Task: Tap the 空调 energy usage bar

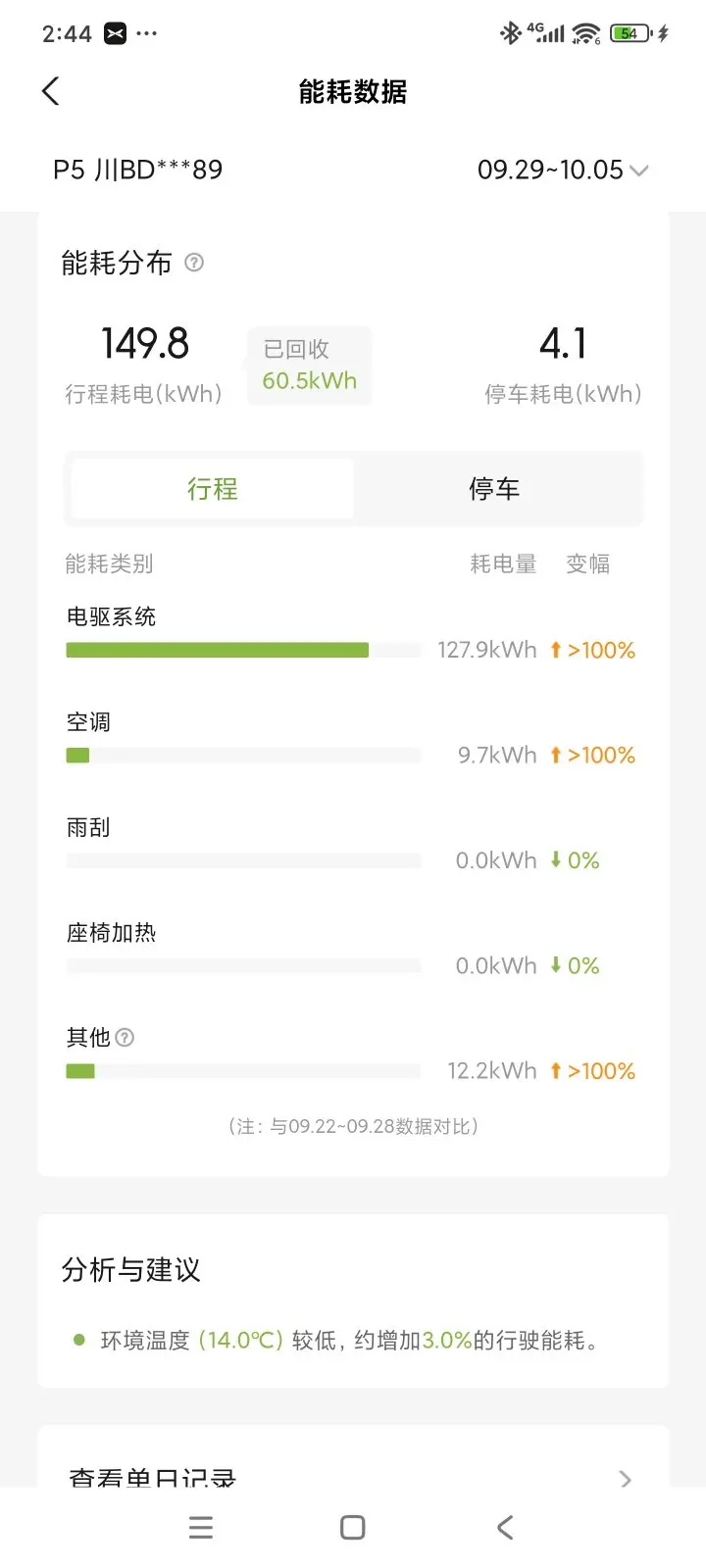Action: [x=243, y=756]
